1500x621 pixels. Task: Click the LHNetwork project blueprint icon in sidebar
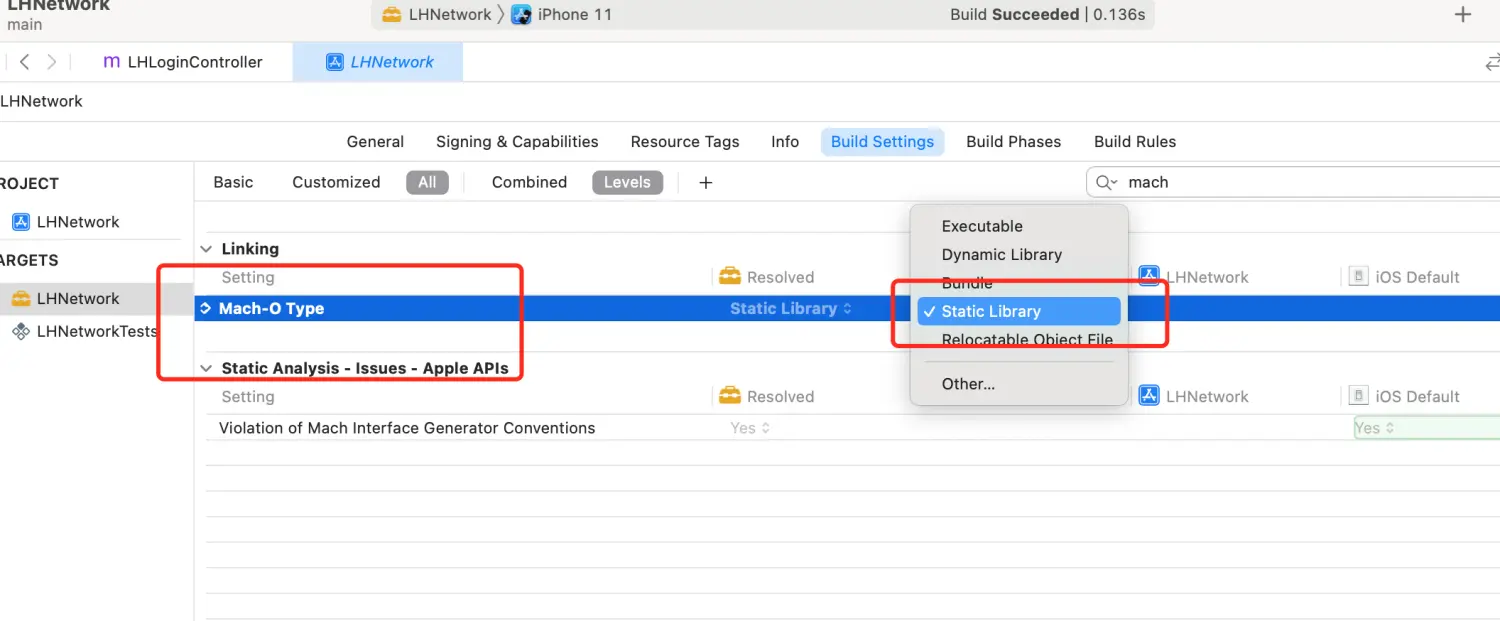coord(21,222)
